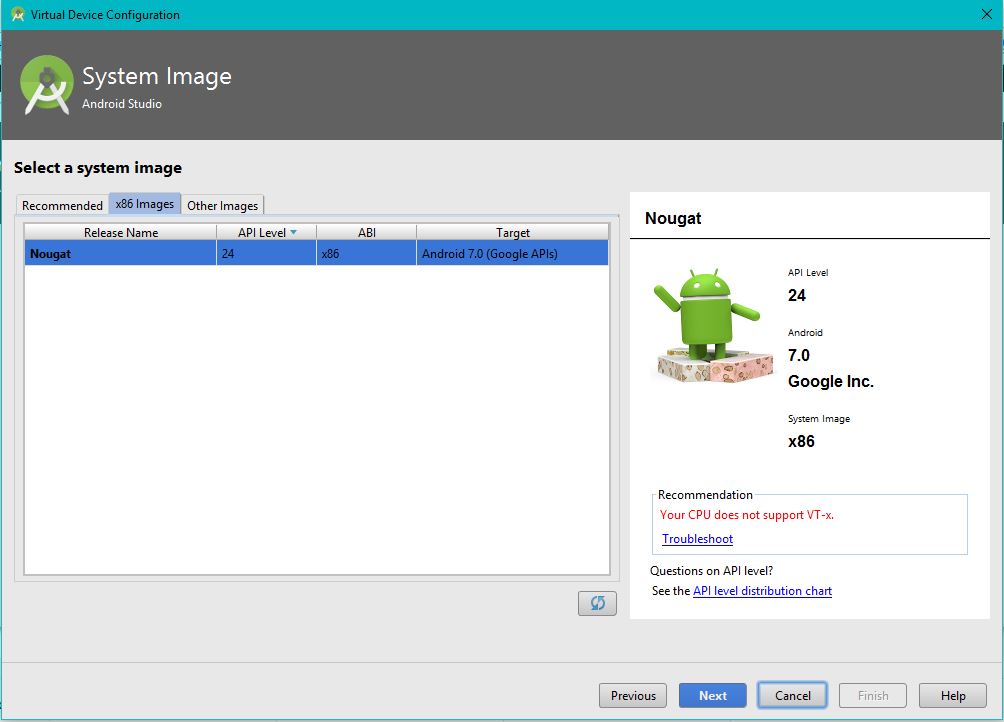1004x722 pixels.
Task: Click the refresh system images icon button
Action: pyautogui.click(x=597, y=603)
